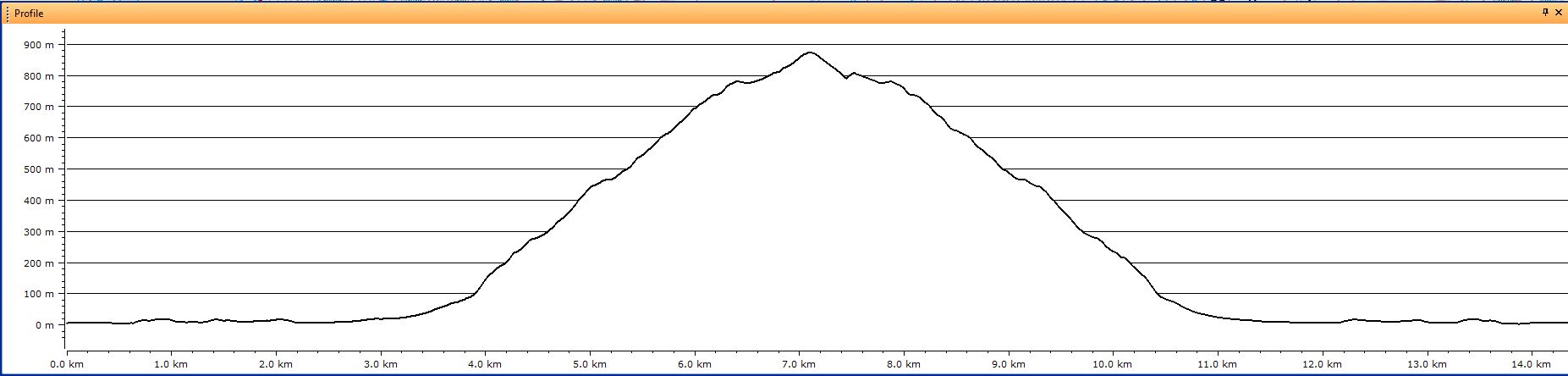Click the 13.0 km distance axis label

click(x=1427, y=364)
